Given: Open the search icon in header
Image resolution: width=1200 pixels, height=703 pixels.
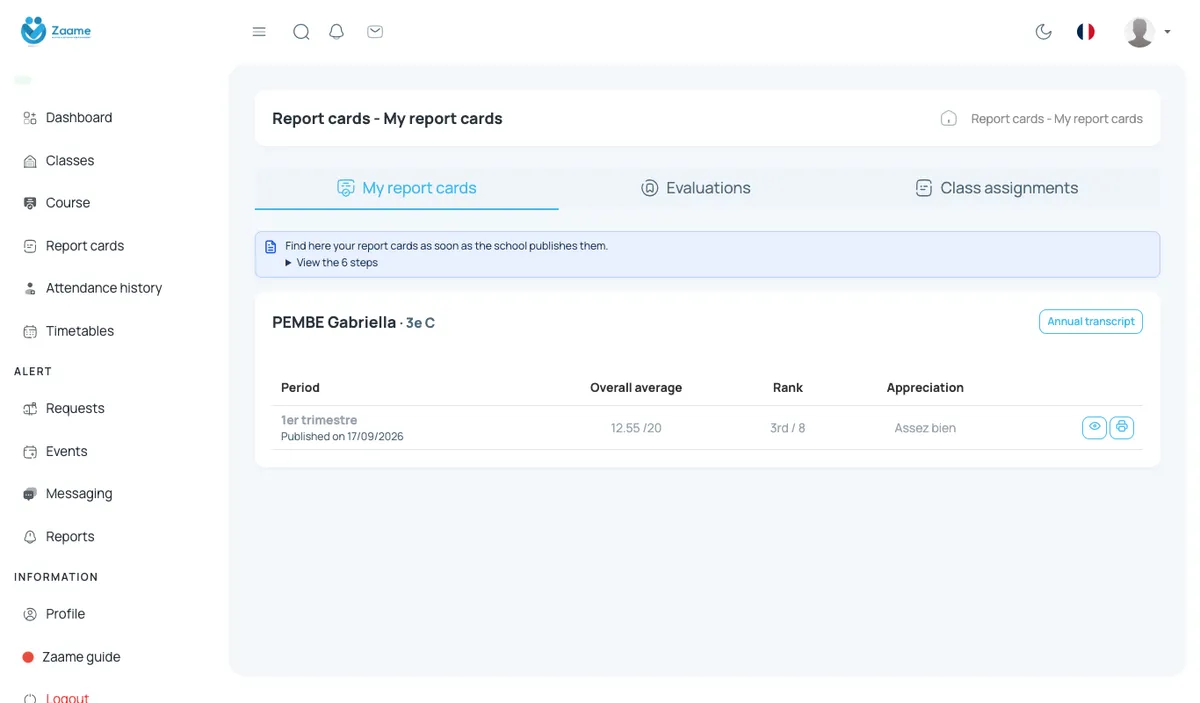Looking at the screenshot, I should 301,32.
